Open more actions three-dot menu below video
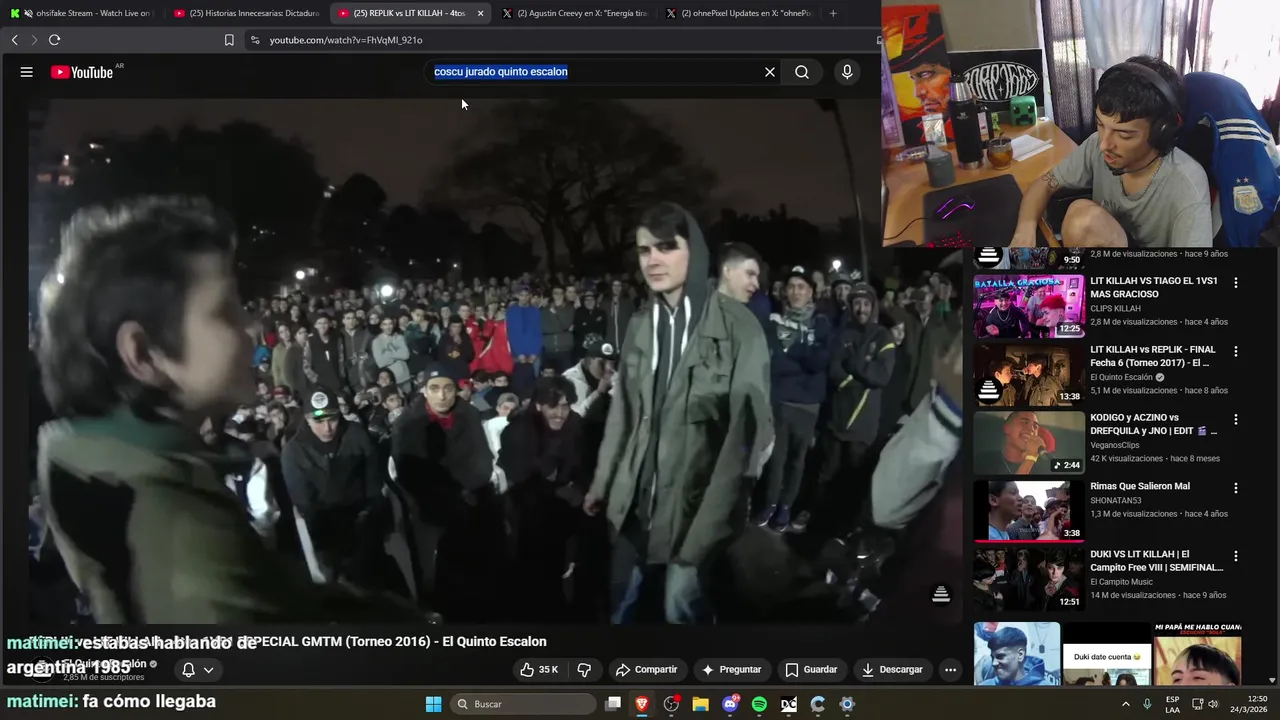This screenshot has width=1280, height=720. pos(951,670)
